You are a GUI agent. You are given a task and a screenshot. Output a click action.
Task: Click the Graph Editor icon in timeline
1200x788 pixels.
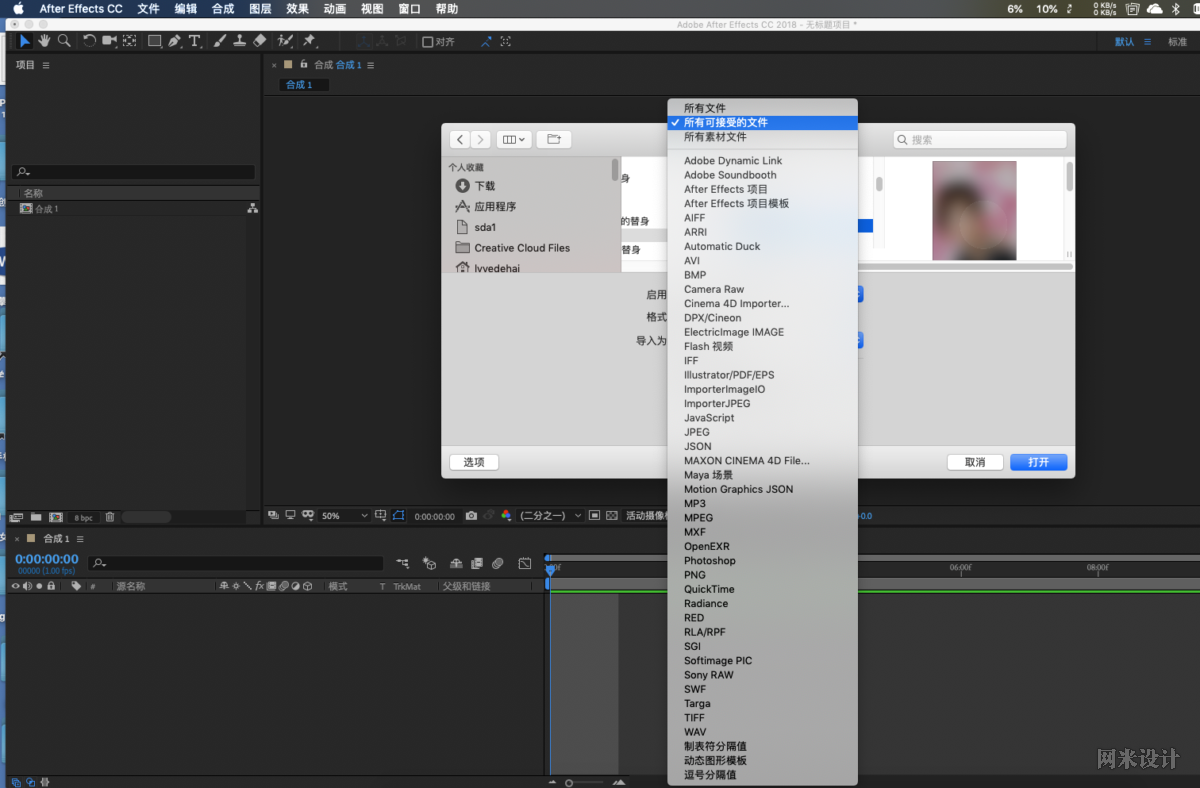pos(525,563)
